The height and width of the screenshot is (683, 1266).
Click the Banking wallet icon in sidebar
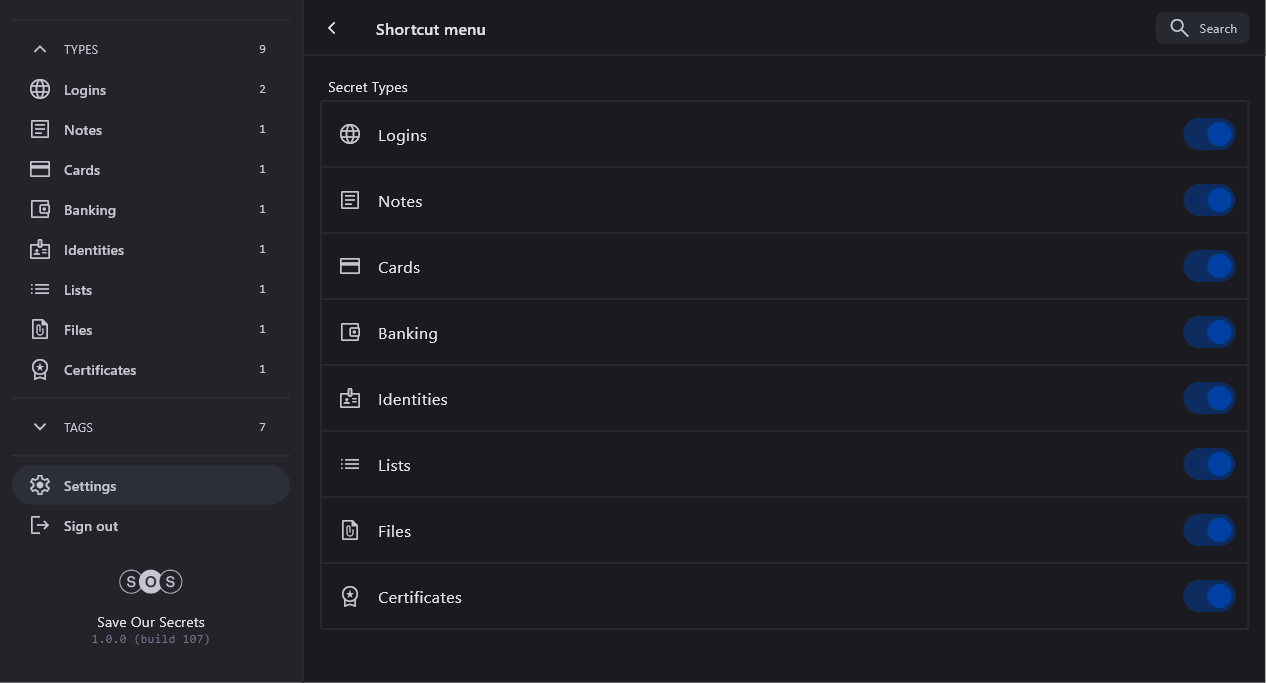coord(40,210)
